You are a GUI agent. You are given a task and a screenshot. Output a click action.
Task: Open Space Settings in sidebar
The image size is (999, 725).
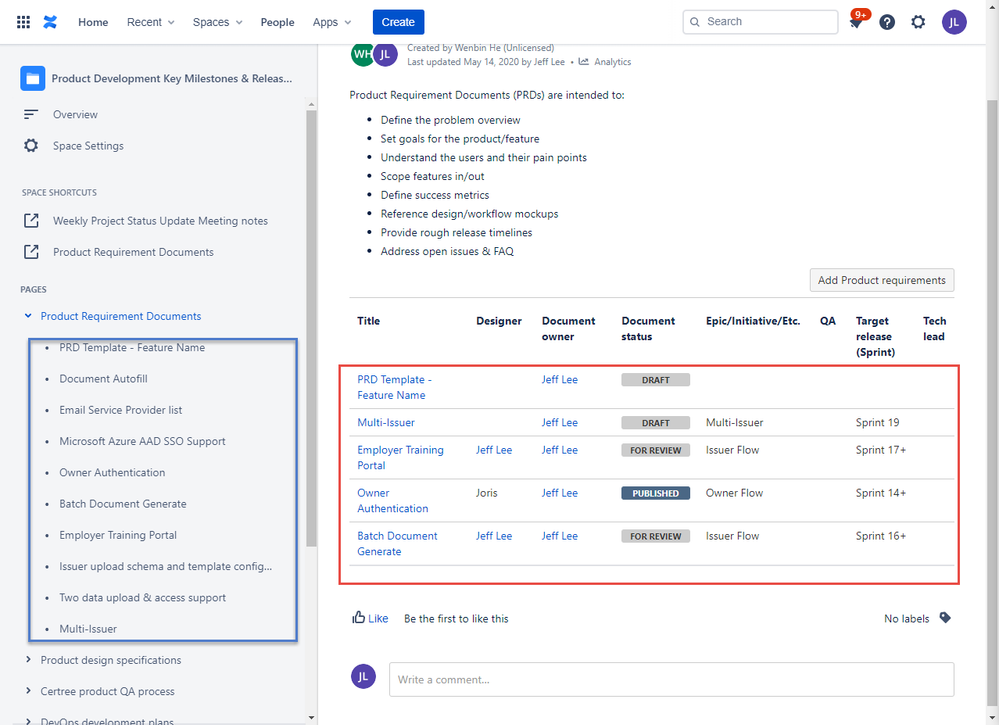coord(88,146)
